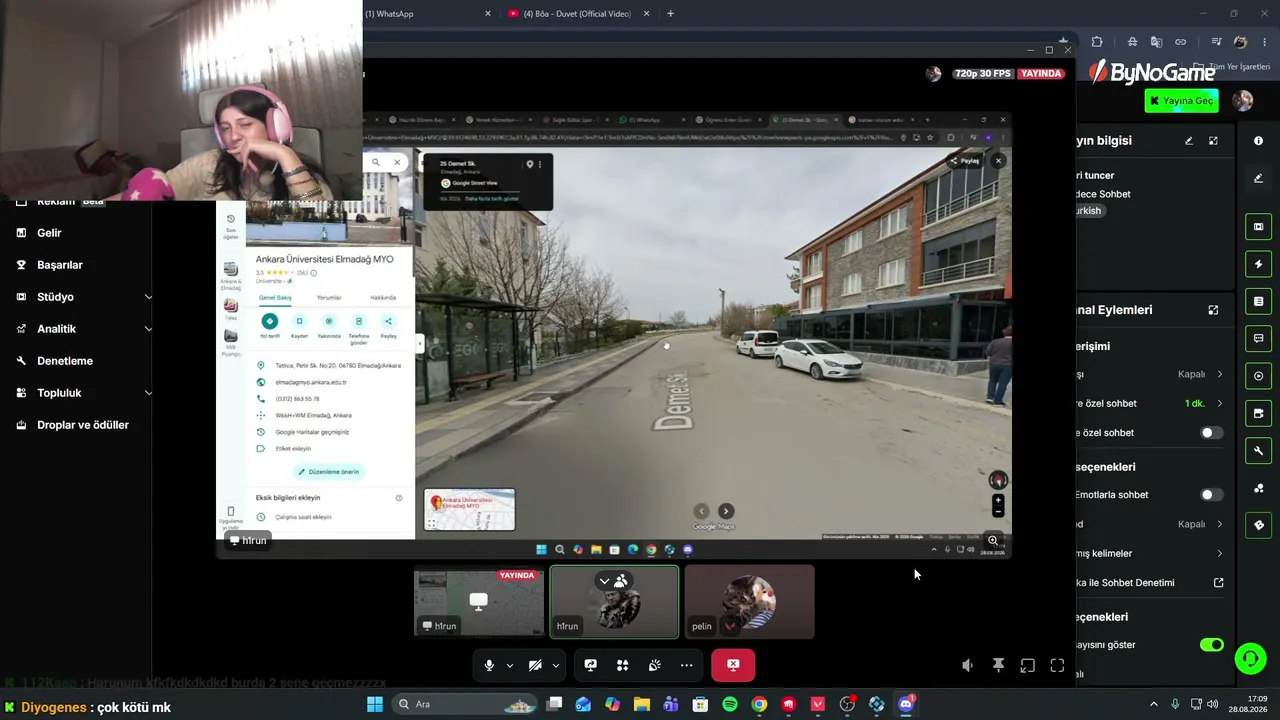The image size is (1280, 720).
Task: Adjust the call volume speaker icon
Action: (x=967, y=666)
